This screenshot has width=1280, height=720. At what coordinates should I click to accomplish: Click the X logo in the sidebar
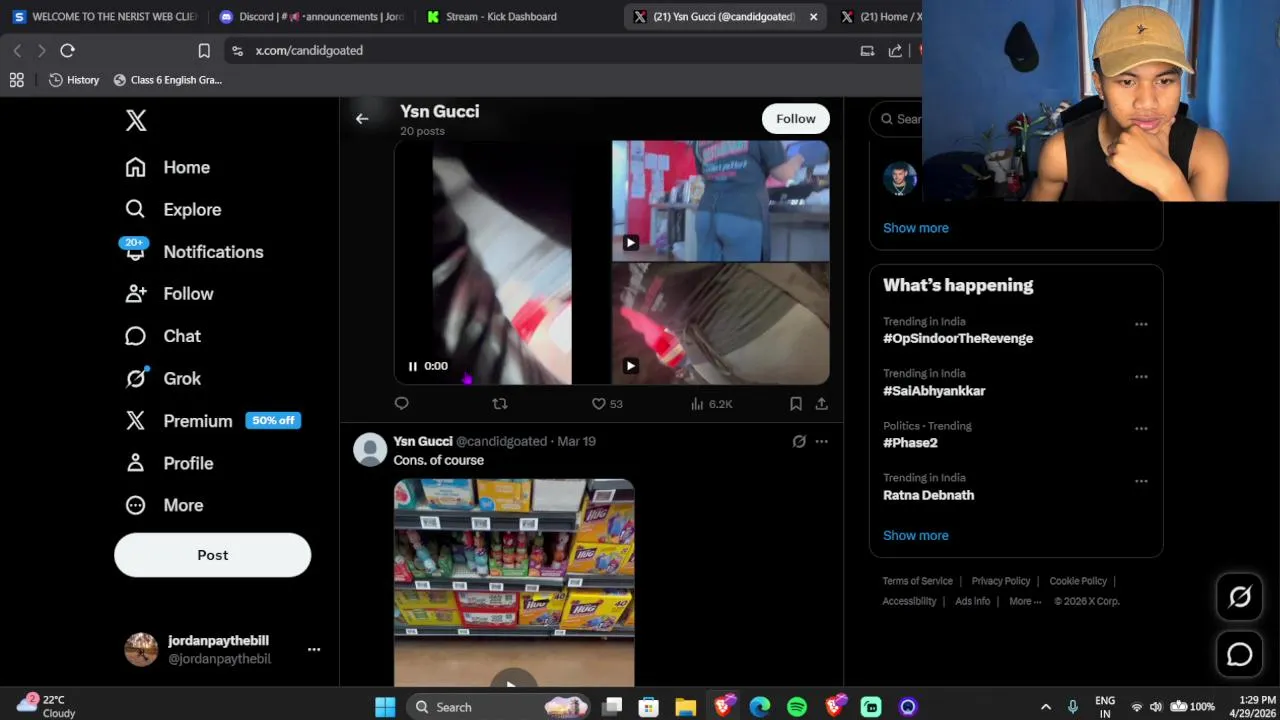pos(136,120)
